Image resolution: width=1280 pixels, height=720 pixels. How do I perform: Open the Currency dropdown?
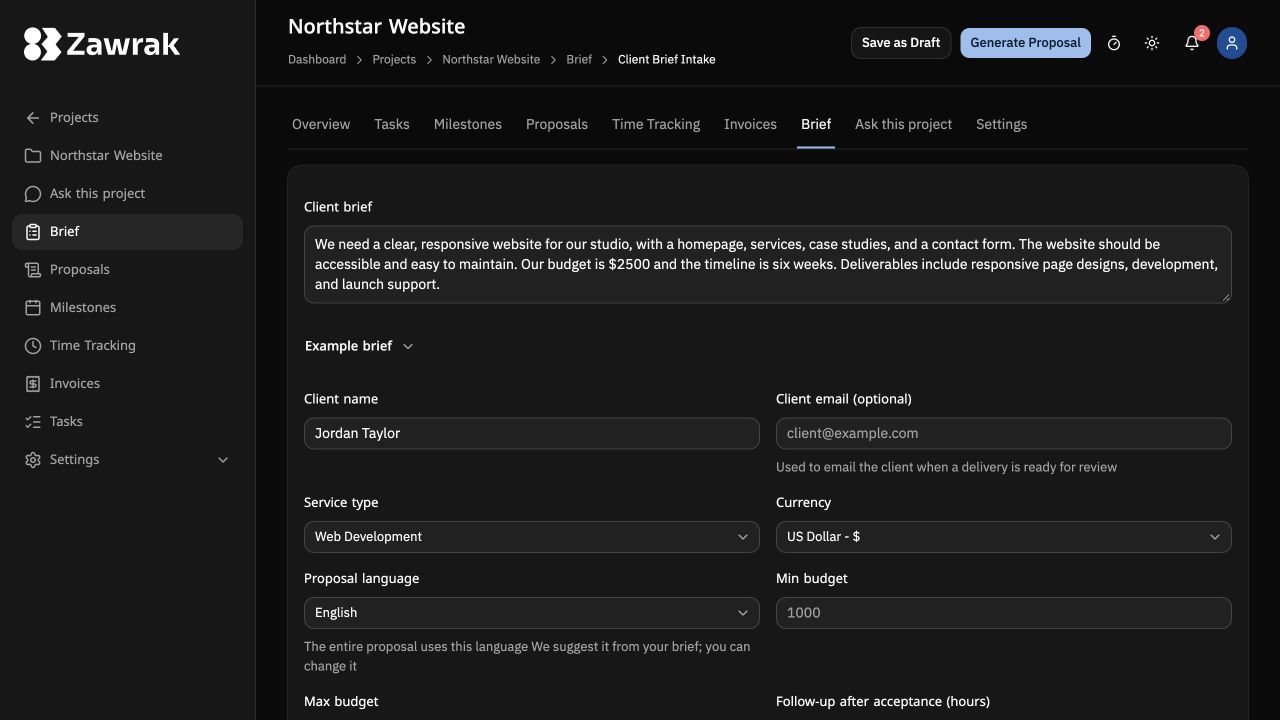[1004, 537]
